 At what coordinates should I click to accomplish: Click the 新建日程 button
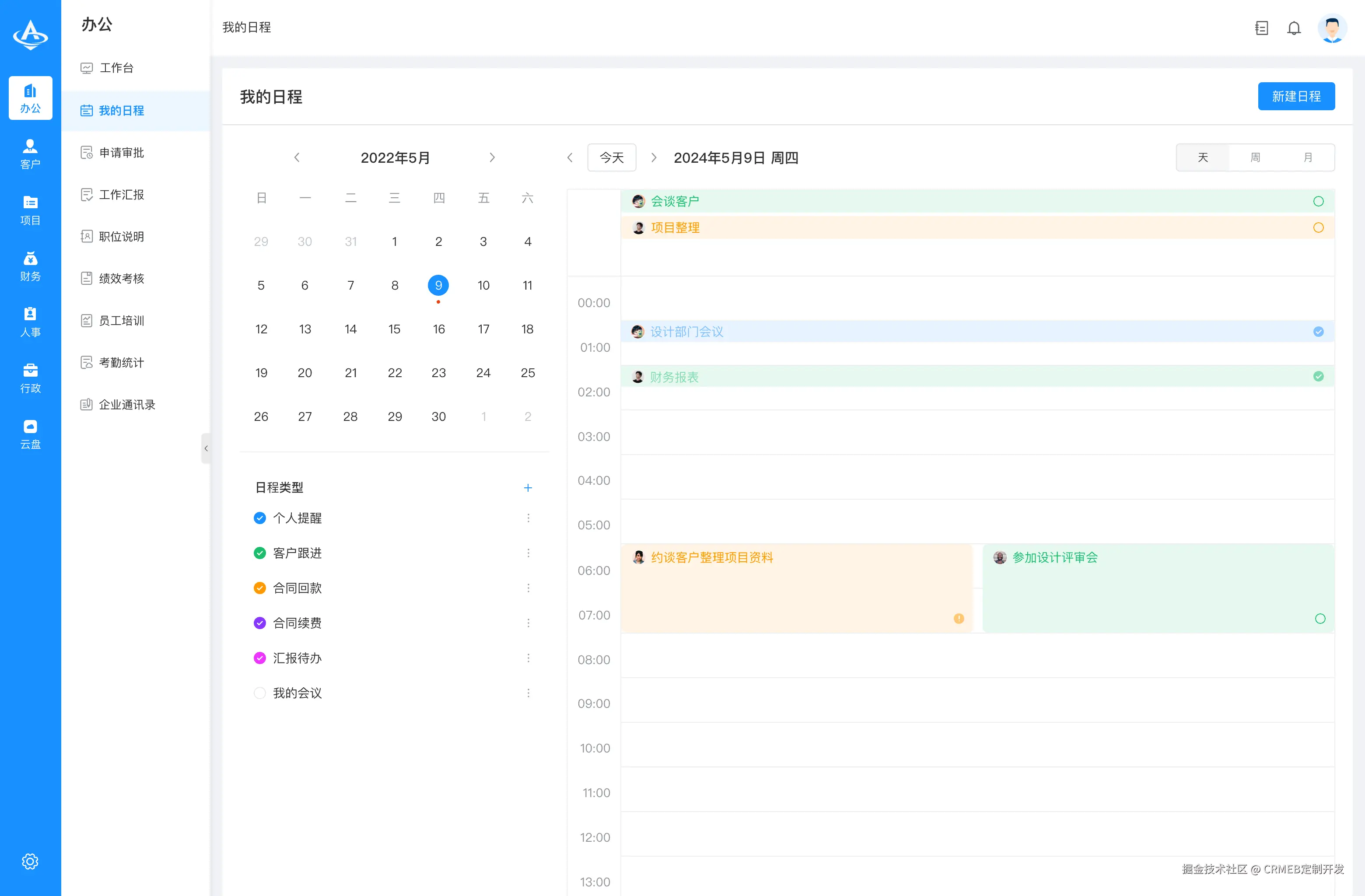click(x=1296, y=96)
